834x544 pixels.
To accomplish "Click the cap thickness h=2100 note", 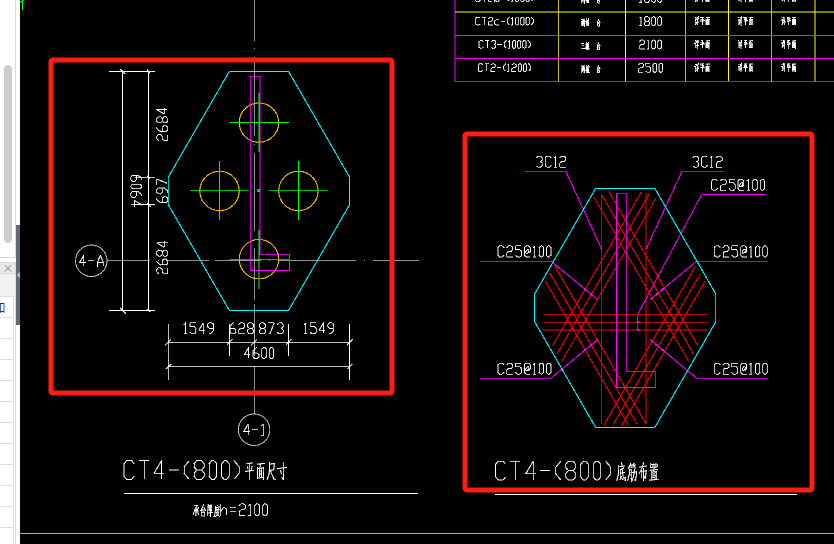I will 230,510.
